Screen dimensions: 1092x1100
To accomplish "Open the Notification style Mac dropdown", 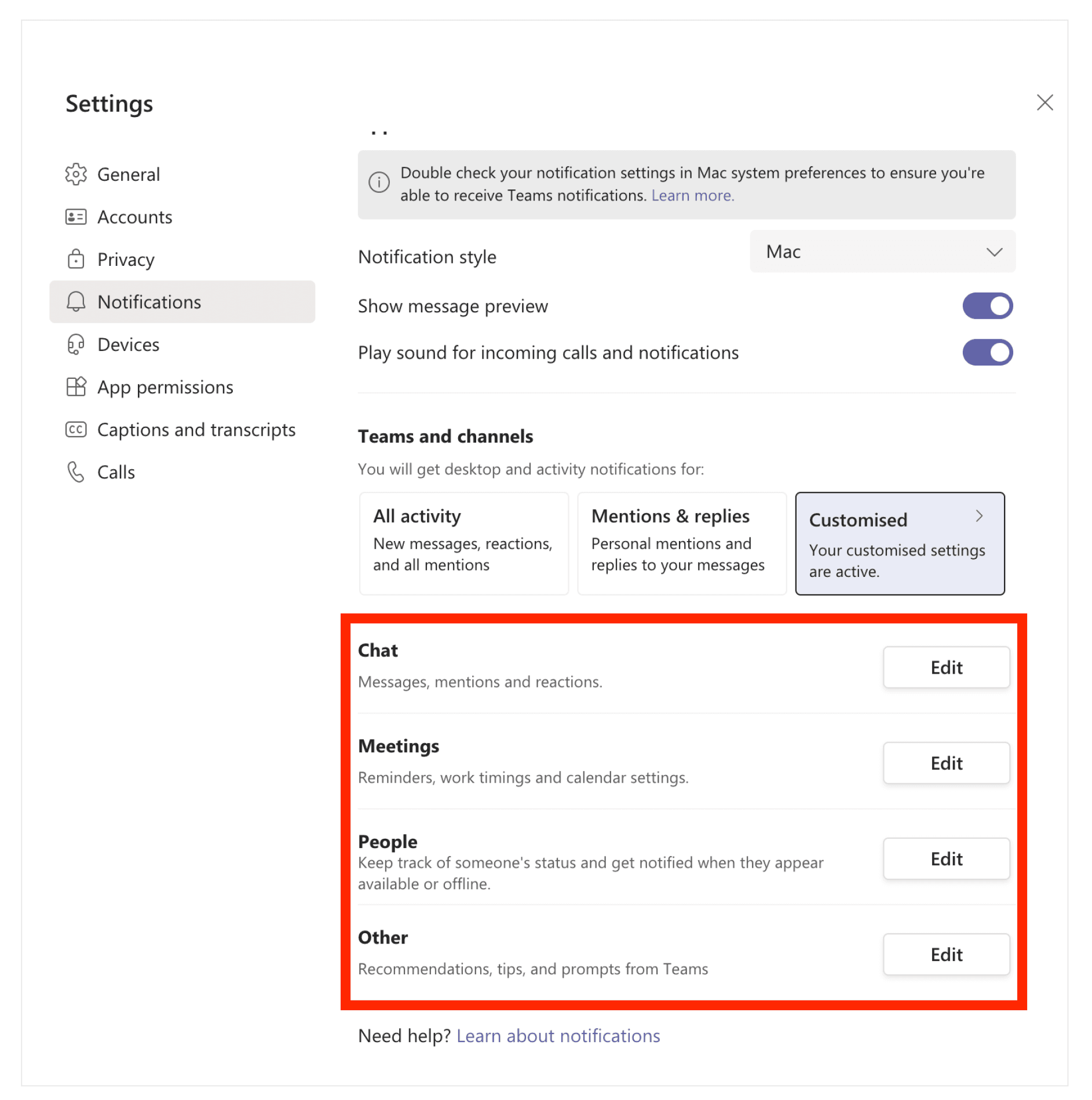I will (882, 252).
